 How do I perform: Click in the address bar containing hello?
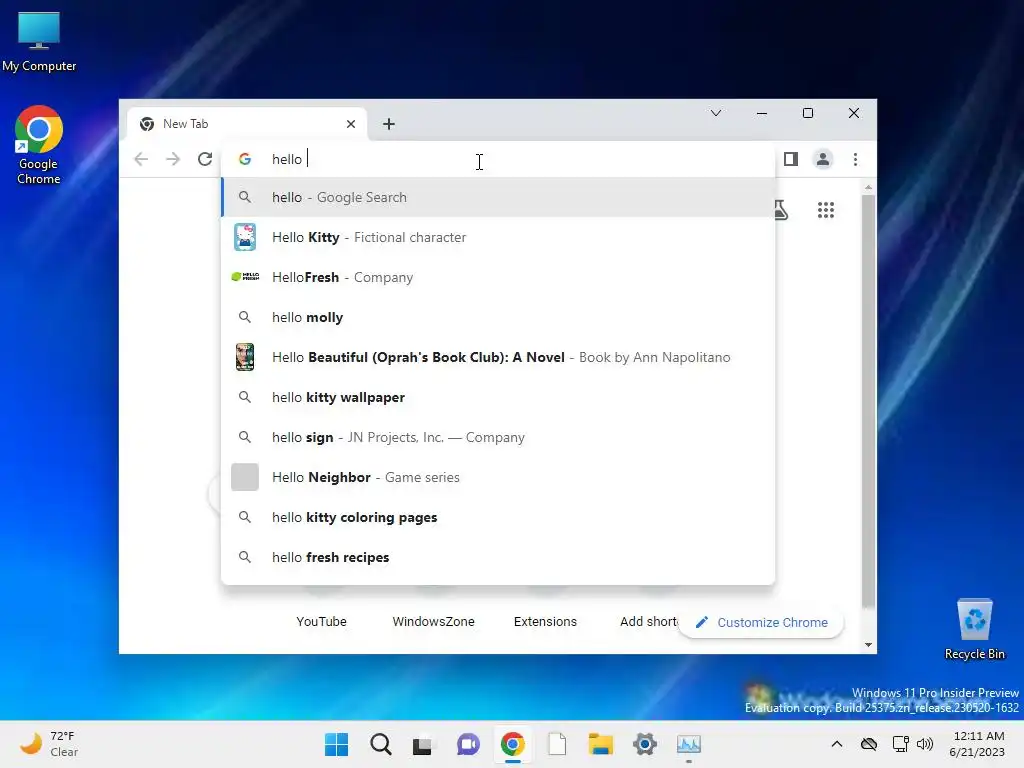pyautogui.click(x=496, y=159)
